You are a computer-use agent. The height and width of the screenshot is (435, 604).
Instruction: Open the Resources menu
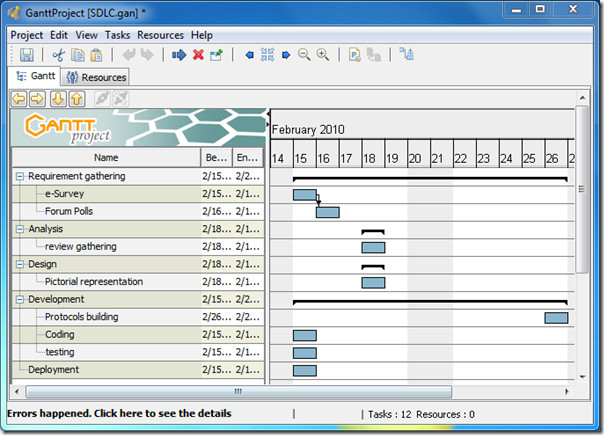pos(161,35)
